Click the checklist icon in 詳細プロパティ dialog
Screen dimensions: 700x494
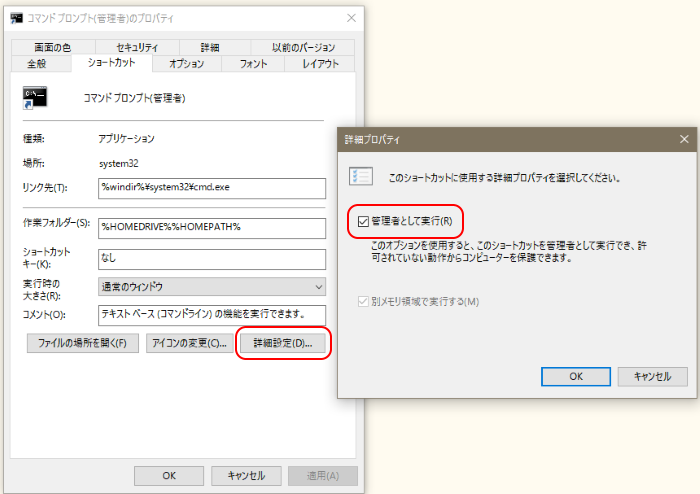[x=361, y=177]
